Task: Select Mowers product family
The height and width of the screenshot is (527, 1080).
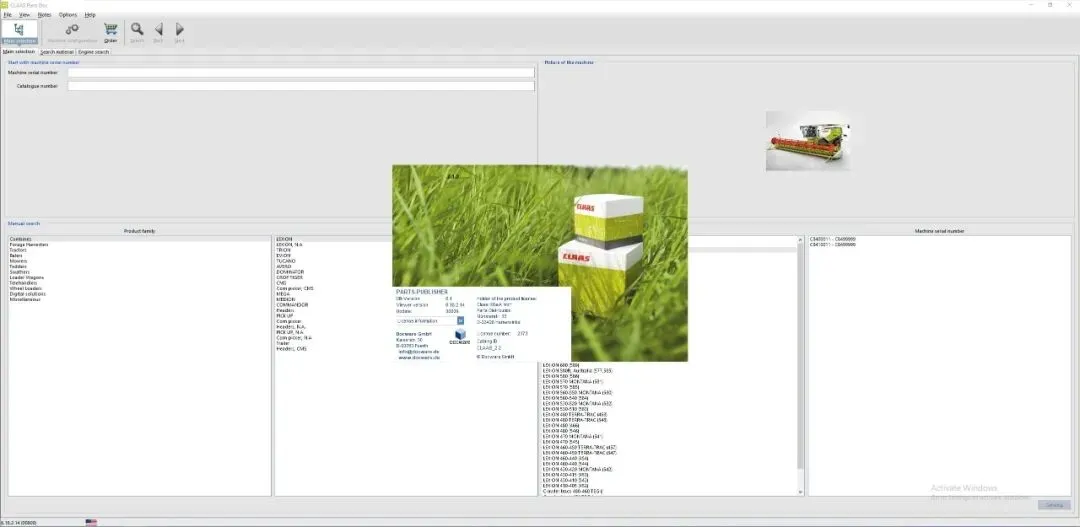Action: coord(140,261)
